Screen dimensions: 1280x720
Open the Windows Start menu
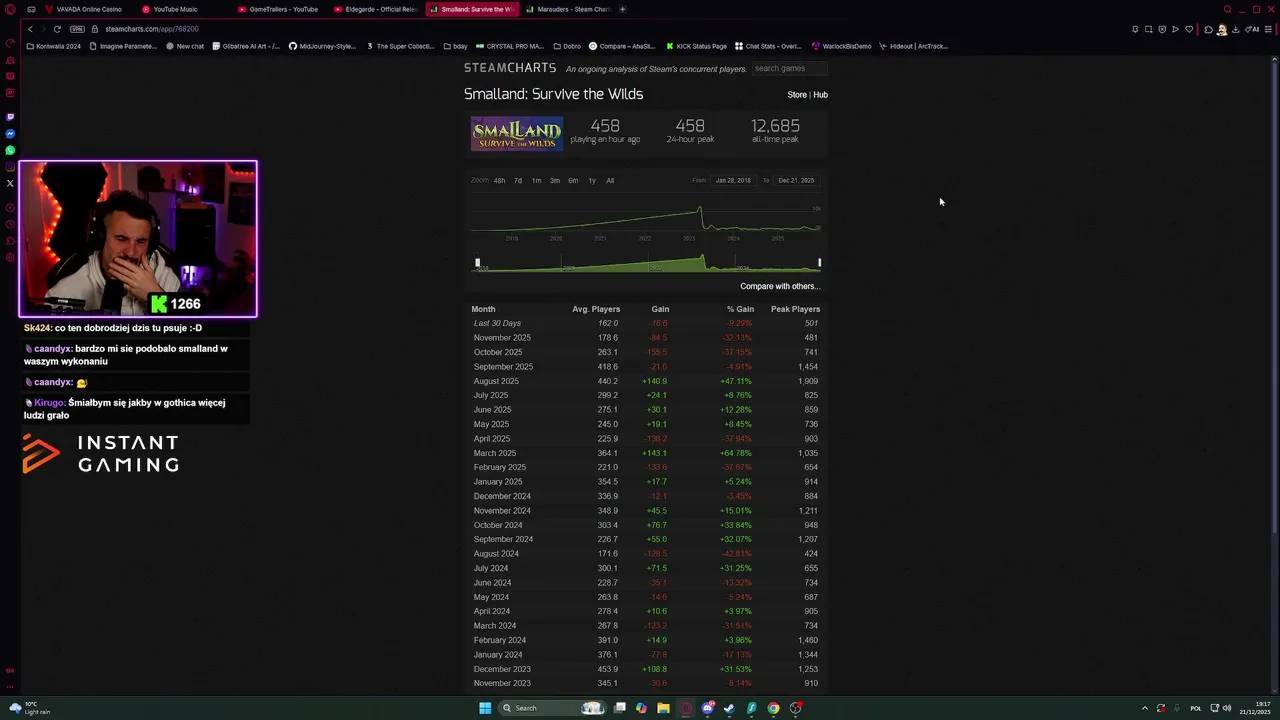(x=485, y=708)
